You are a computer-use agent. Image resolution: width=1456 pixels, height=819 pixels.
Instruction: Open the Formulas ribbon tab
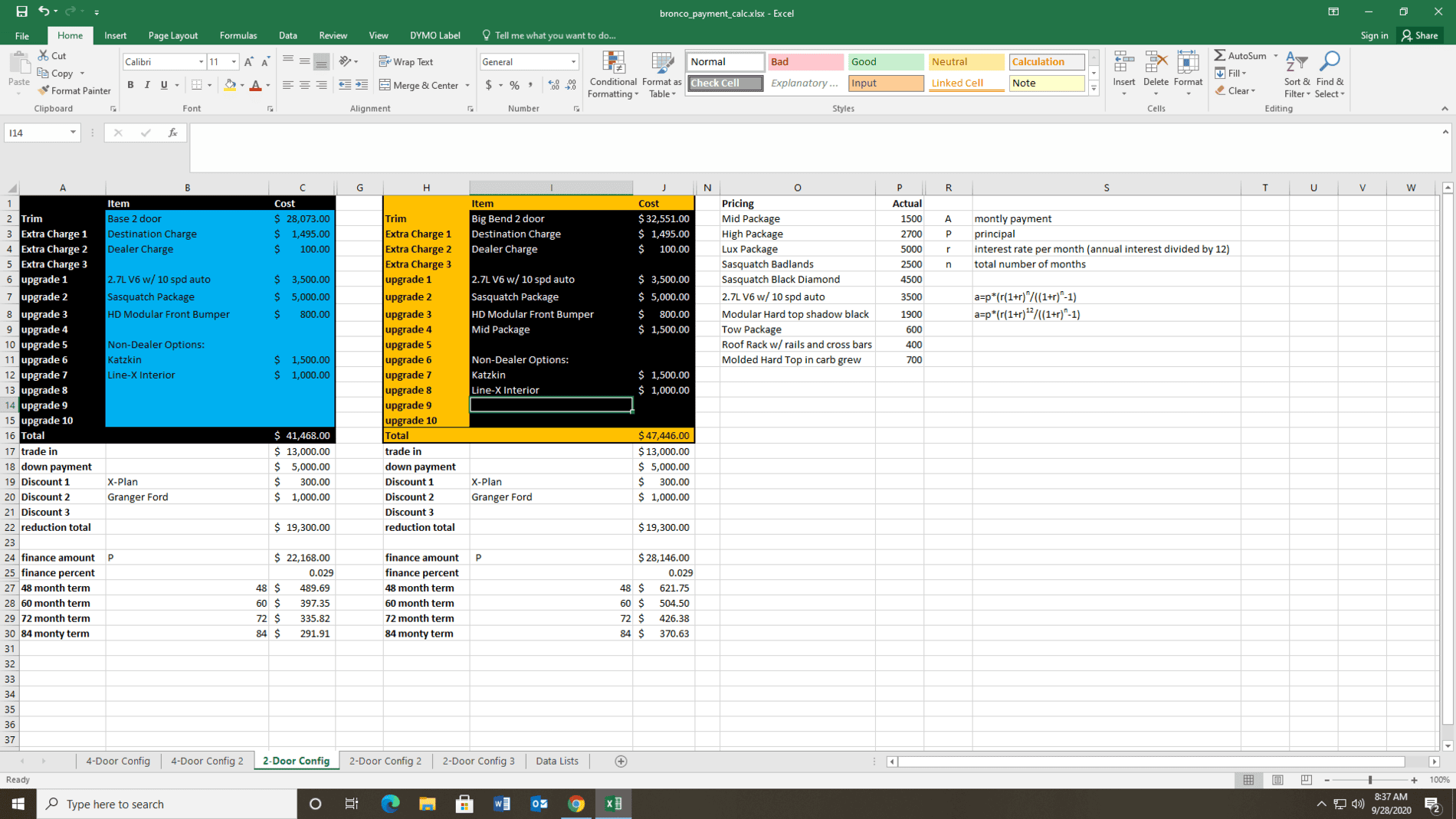click(x=238, y=35)
